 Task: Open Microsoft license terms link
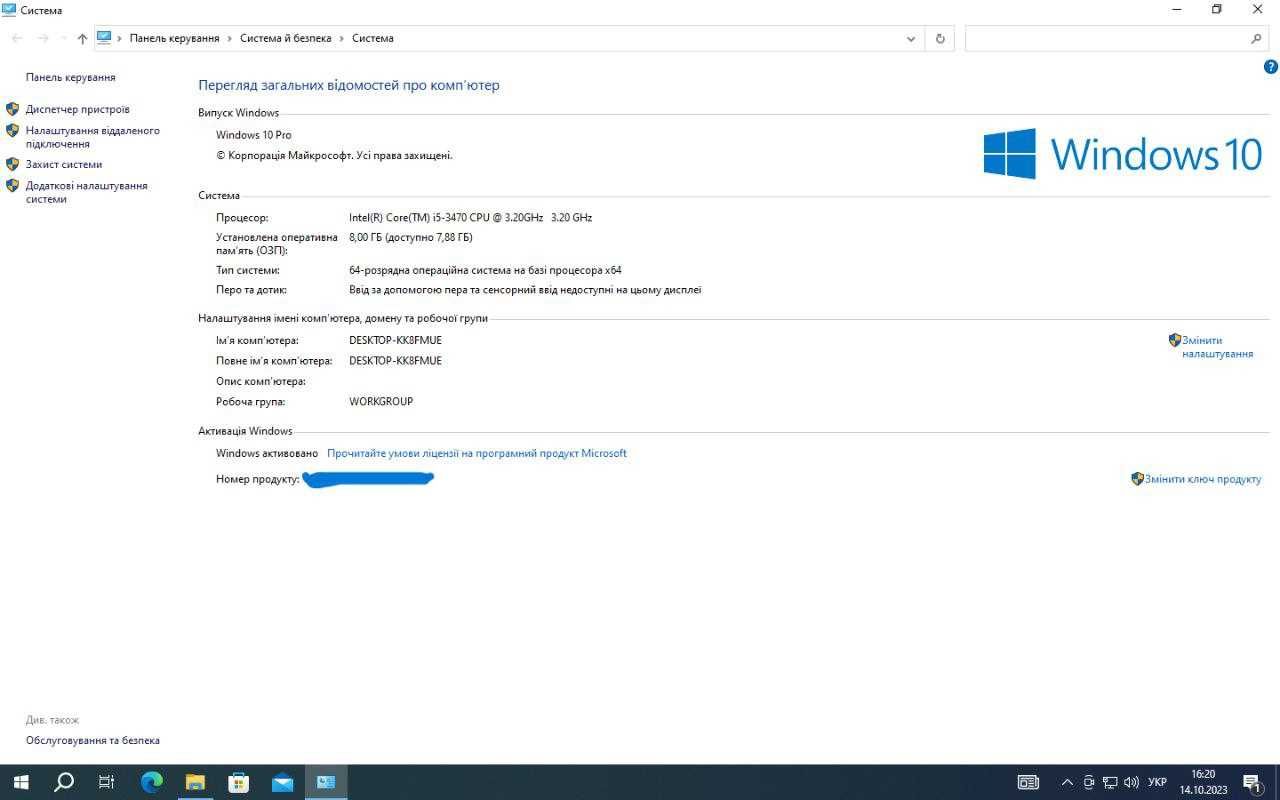[477, 453]
